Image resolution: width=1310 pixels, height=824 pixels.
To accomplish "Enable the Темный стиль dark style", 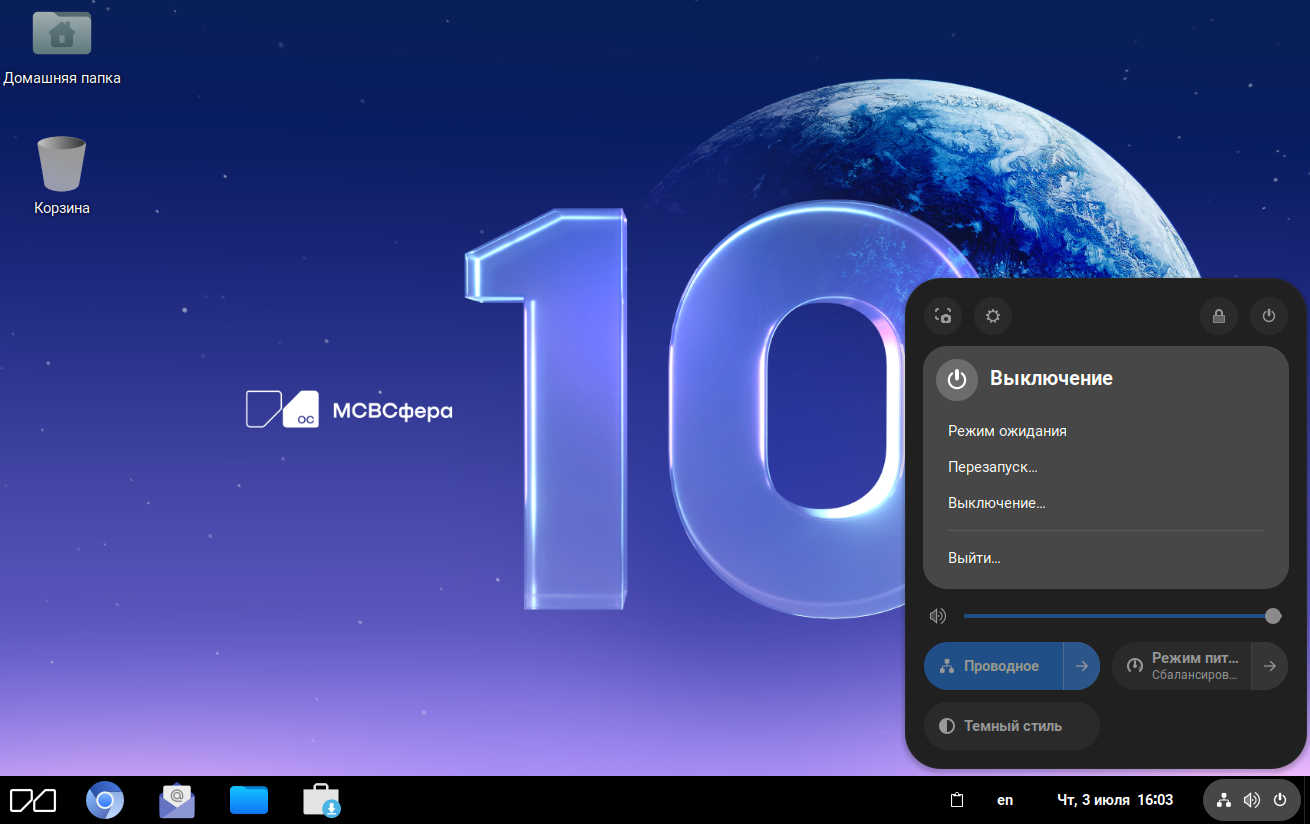I will (1011, 726).
